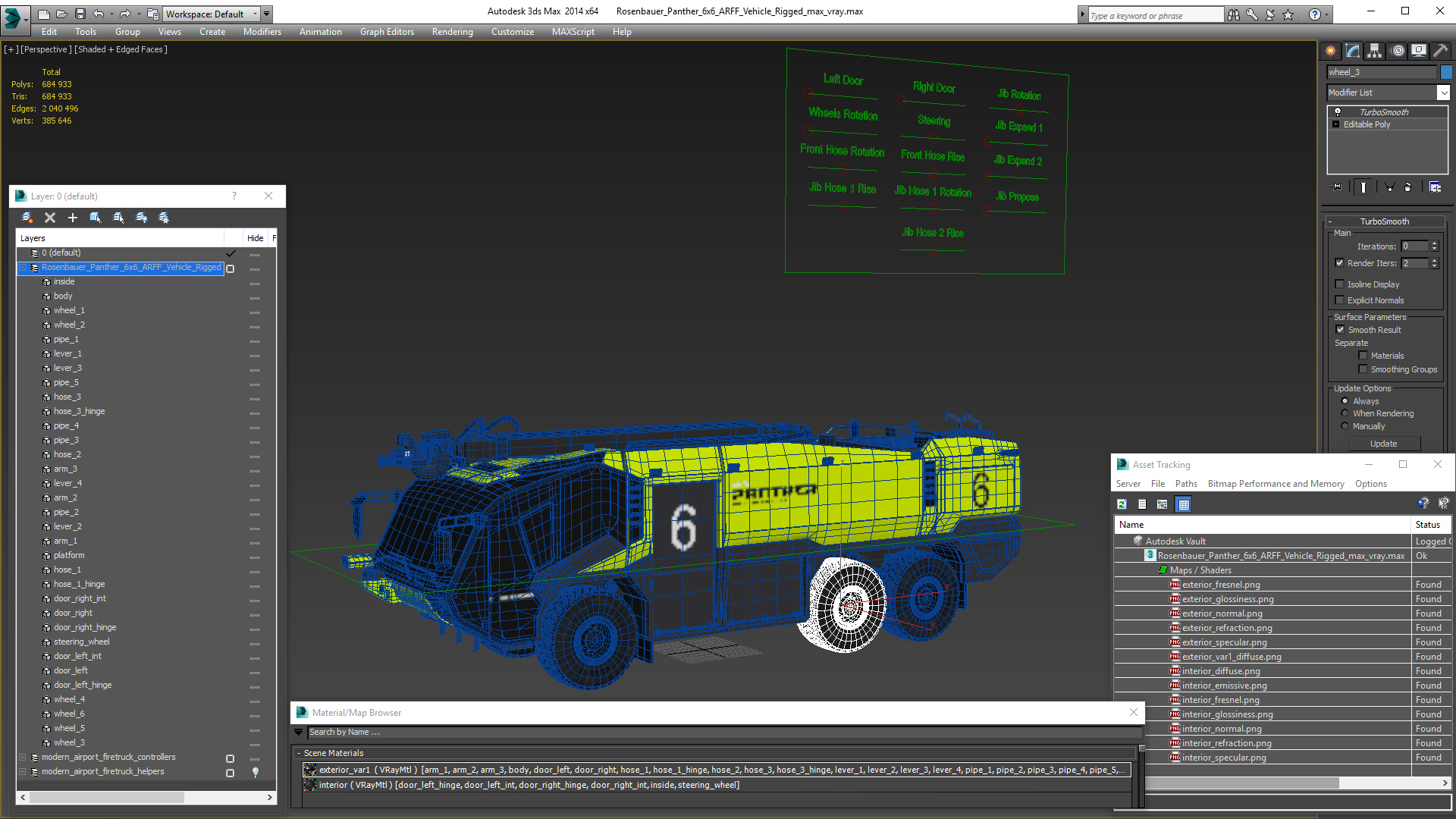Expand modern_airport_firetruck_controllers layer
1456x819 pixels.
coord(23,758)
